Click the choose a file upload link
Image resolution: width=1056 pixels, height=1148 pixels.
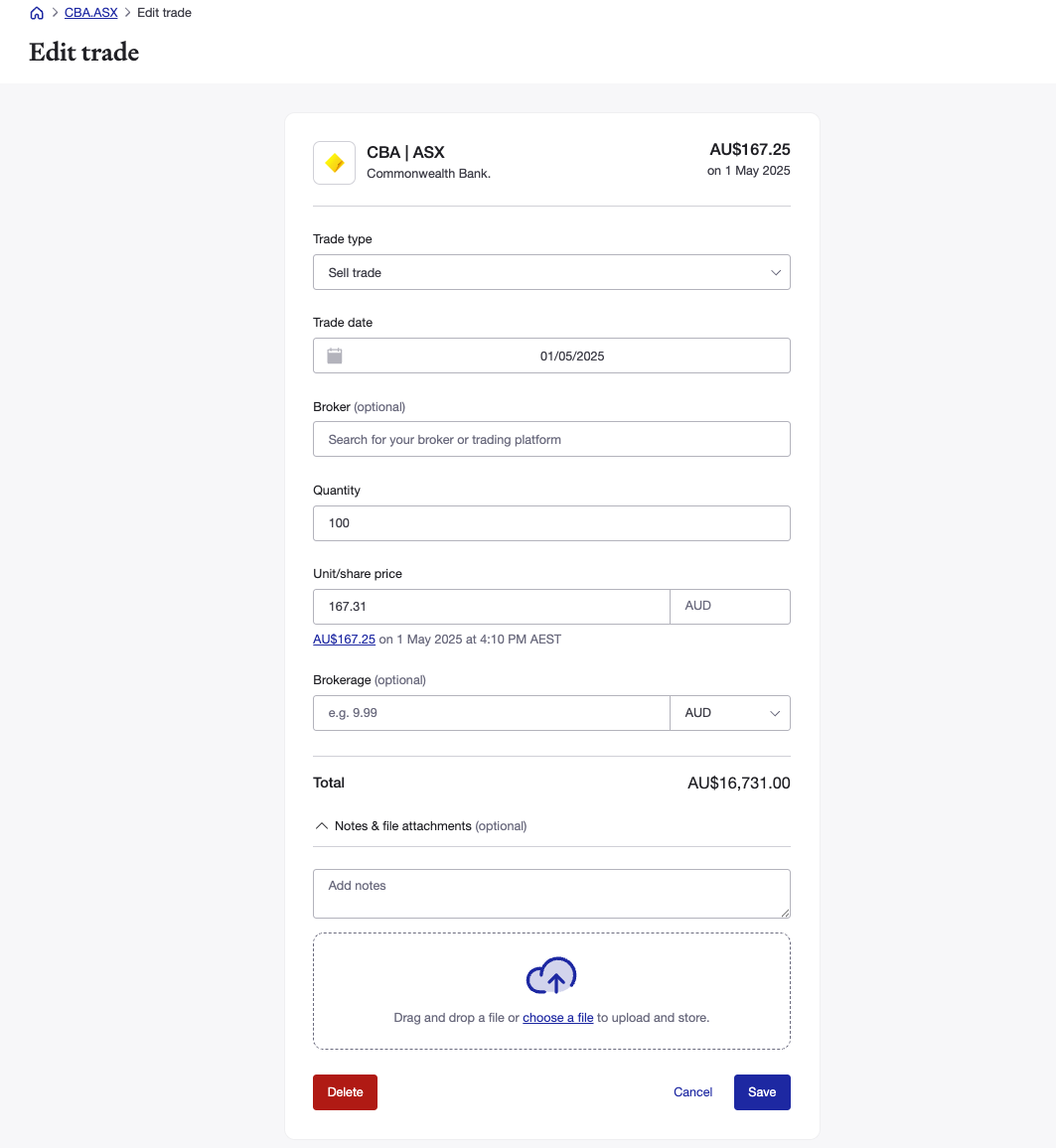pos(557,1017)
